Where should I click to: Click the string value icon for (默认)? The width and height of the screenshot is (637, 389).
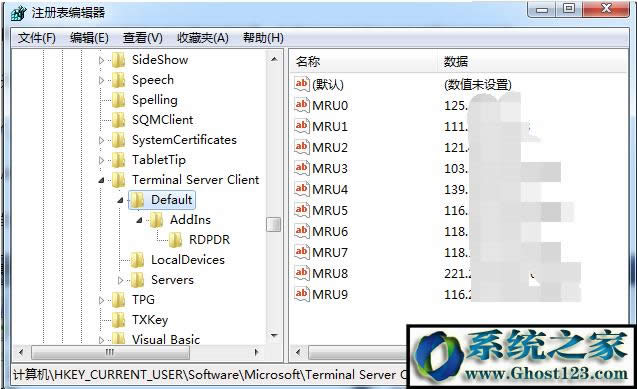301,84
